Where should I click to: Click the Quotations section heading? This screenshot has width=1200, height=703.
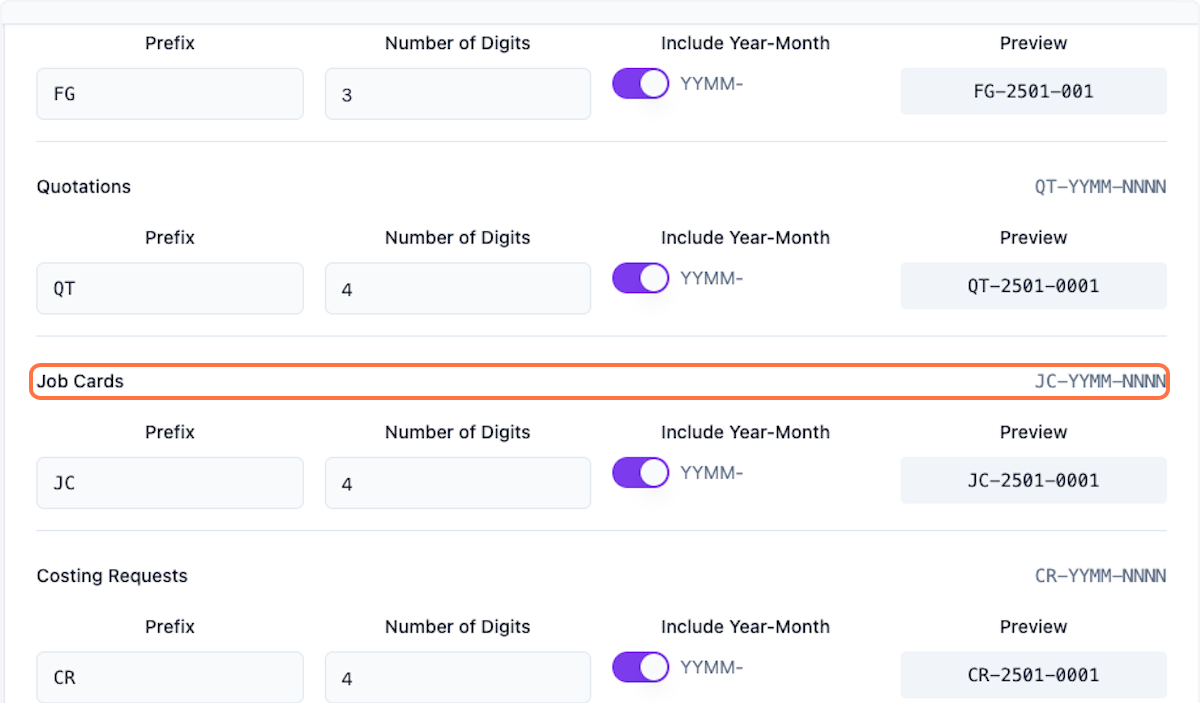point(84,187)
